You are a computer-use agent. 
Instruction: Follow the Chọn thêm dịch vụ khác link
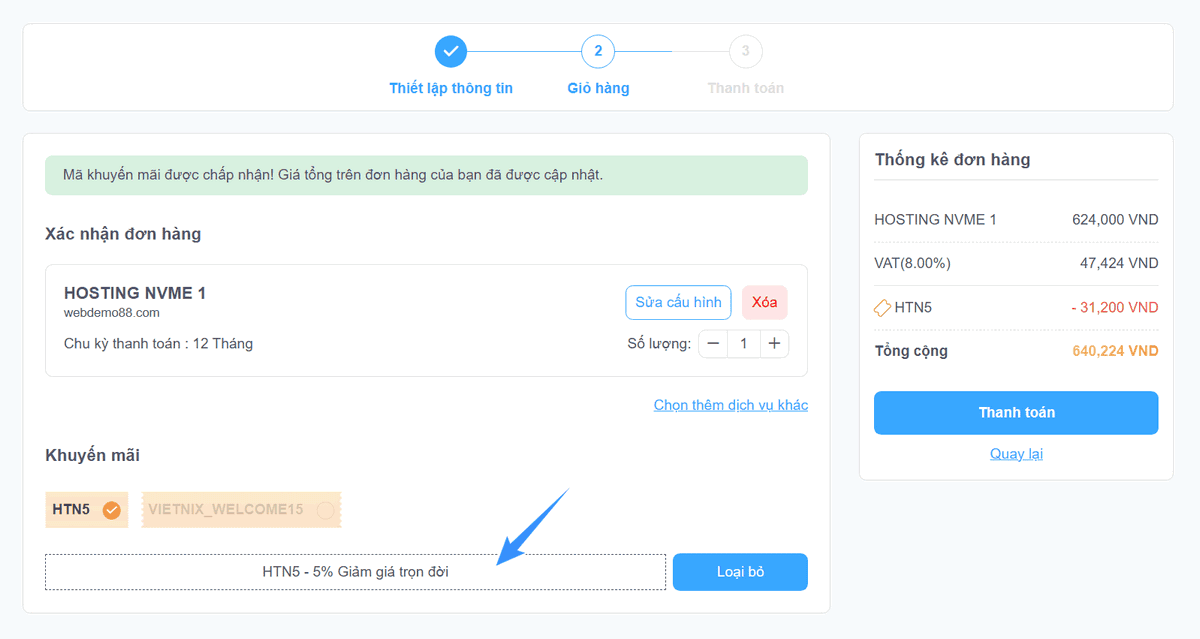click(x=730, y=405)
